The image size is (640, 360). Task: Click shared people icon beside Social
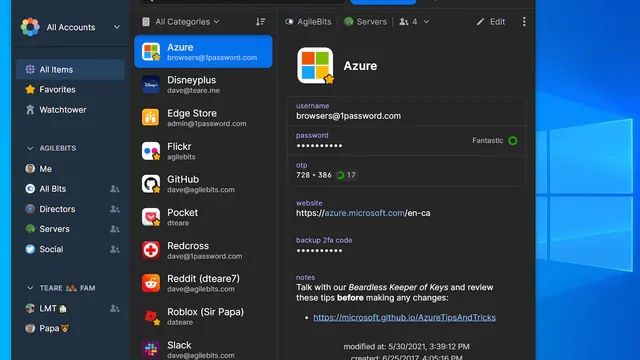tap(115, 249)
